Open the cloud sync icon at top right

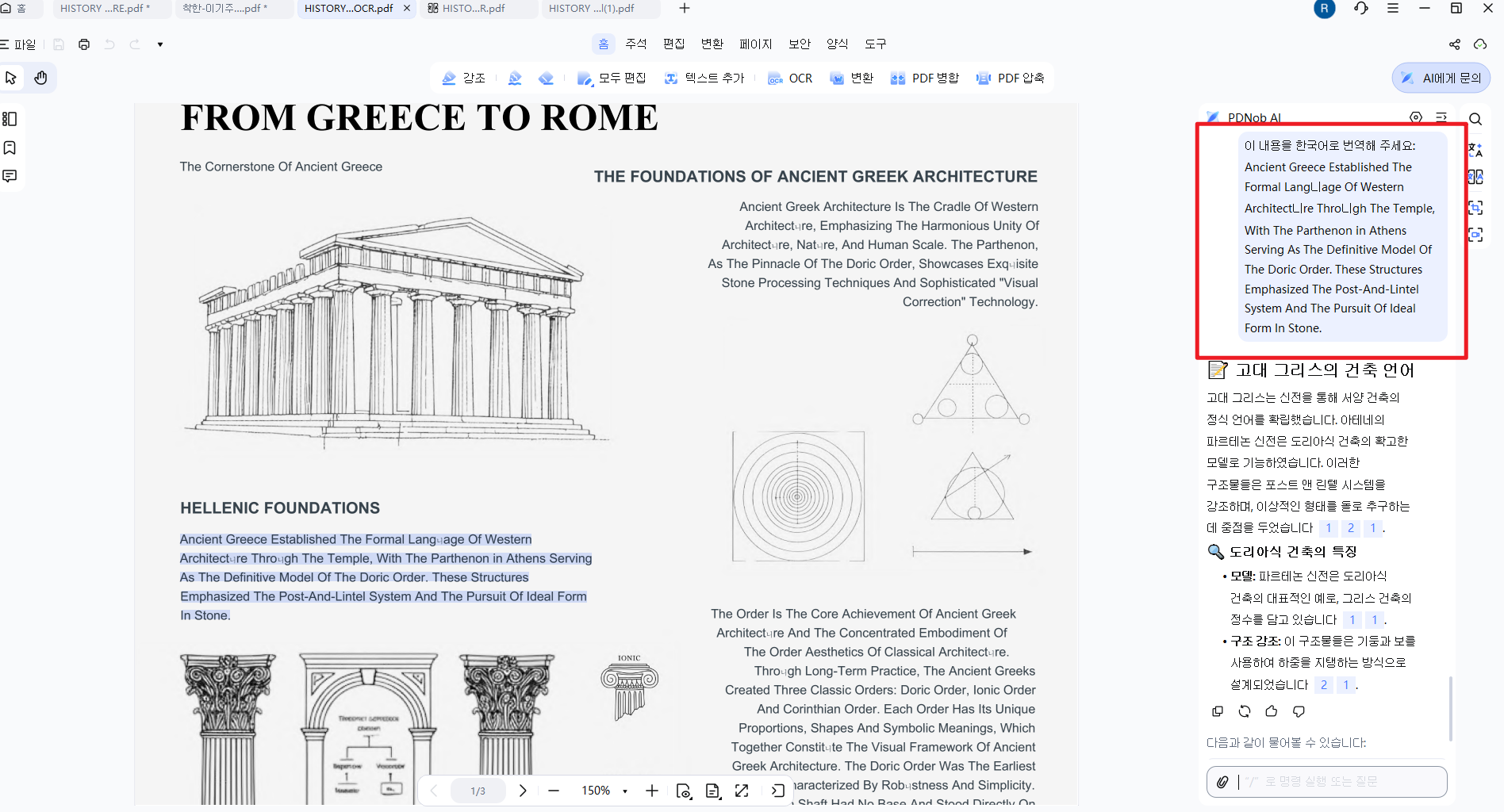click(x=1480, y=44)
